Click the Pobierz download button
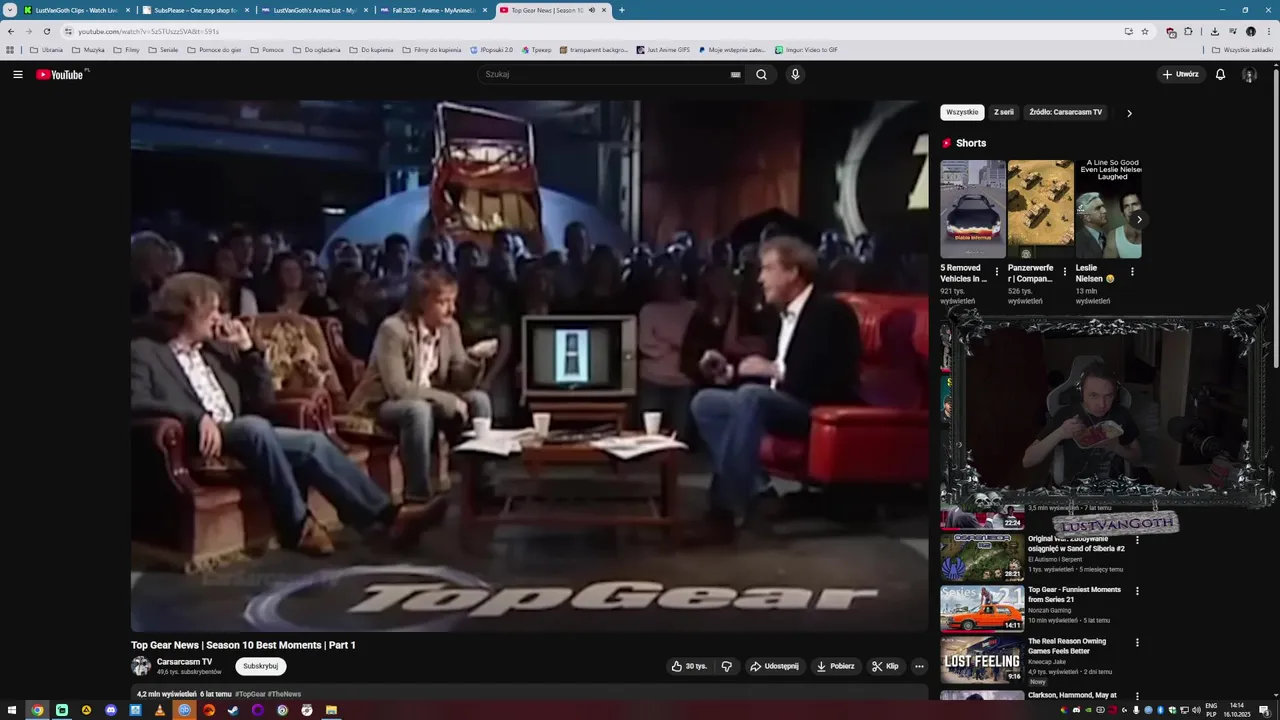 click(835, 666)
